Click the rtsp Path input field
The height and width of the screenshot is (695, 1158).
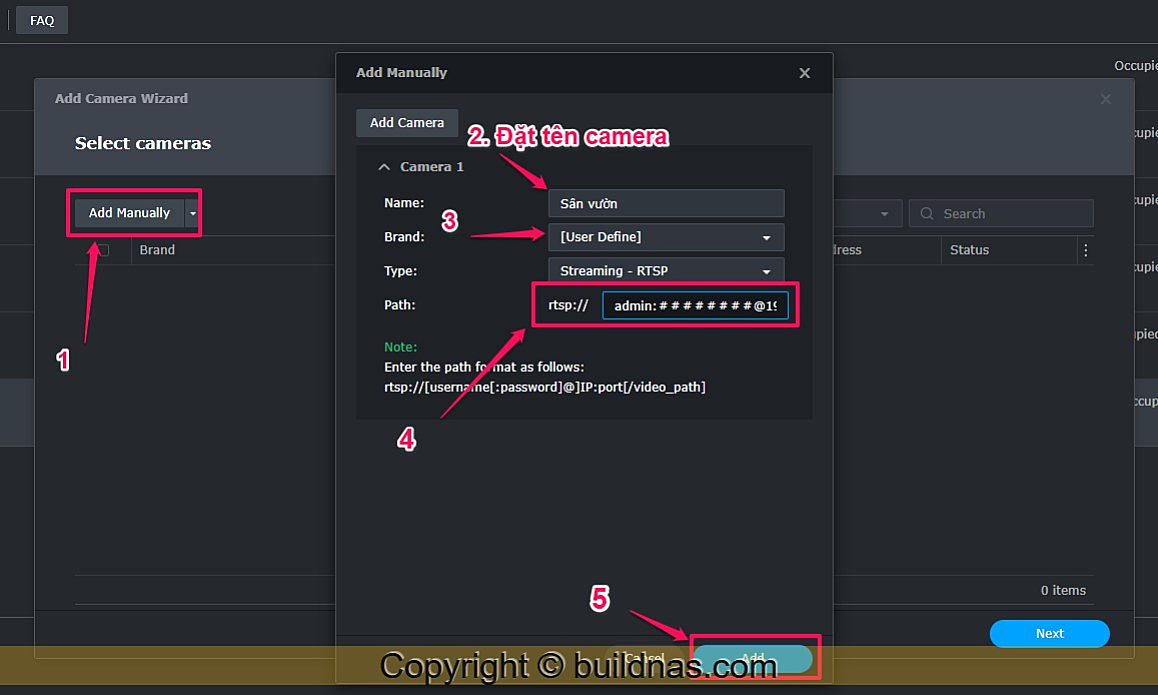pos(695,305)
